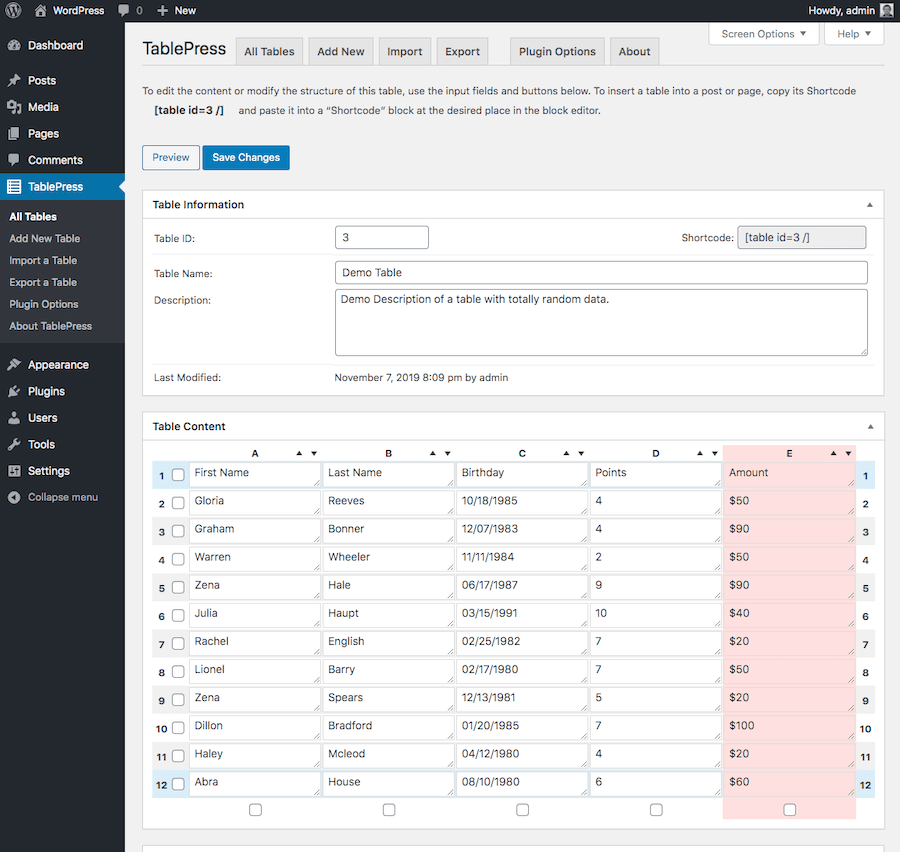The height and width of the screenshot is (852, 900).
Task: Select row 2 checkbox beside Gloria
Action: tap(179, 503)
